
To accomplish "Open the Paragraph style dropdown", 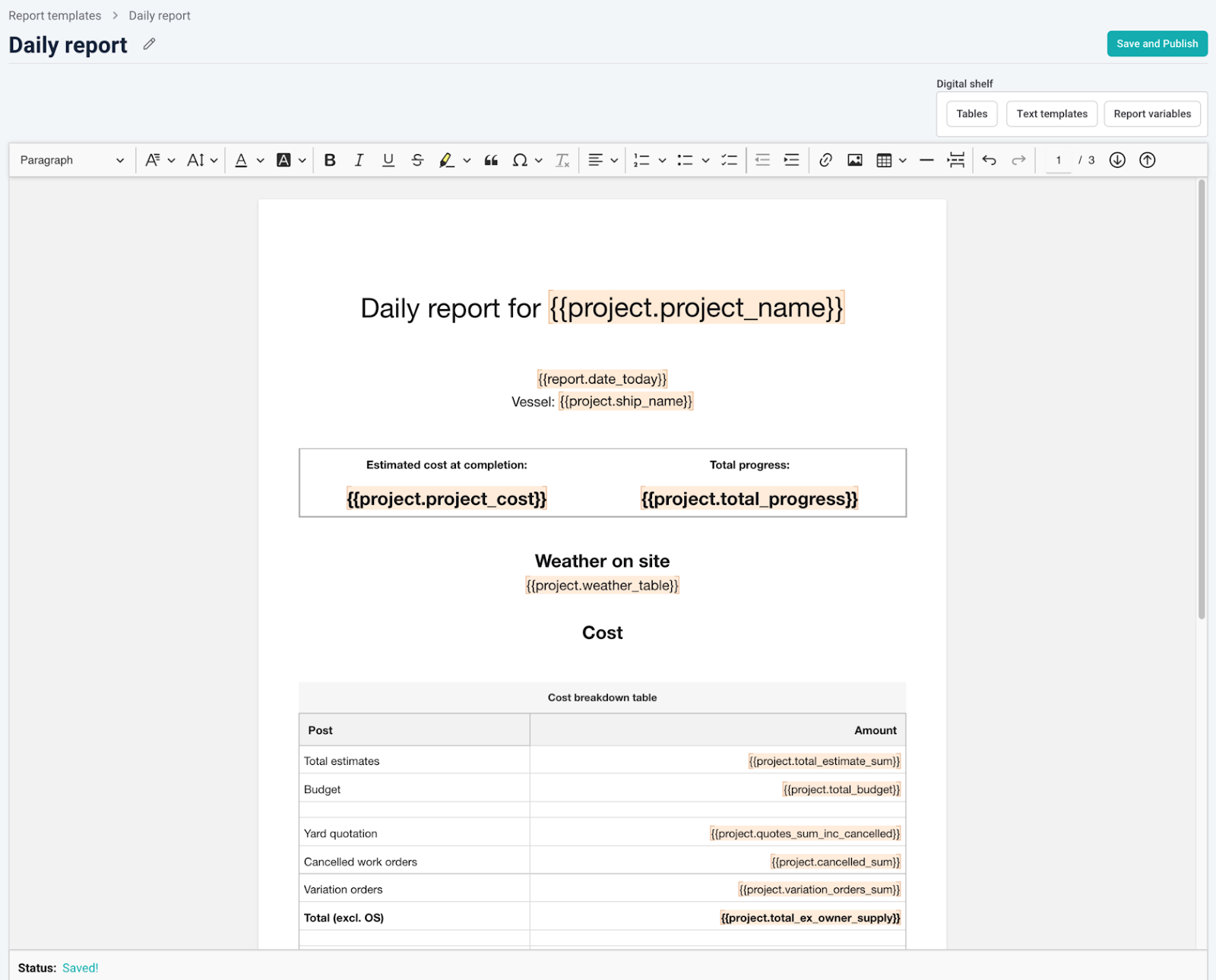I will [71, 160].
